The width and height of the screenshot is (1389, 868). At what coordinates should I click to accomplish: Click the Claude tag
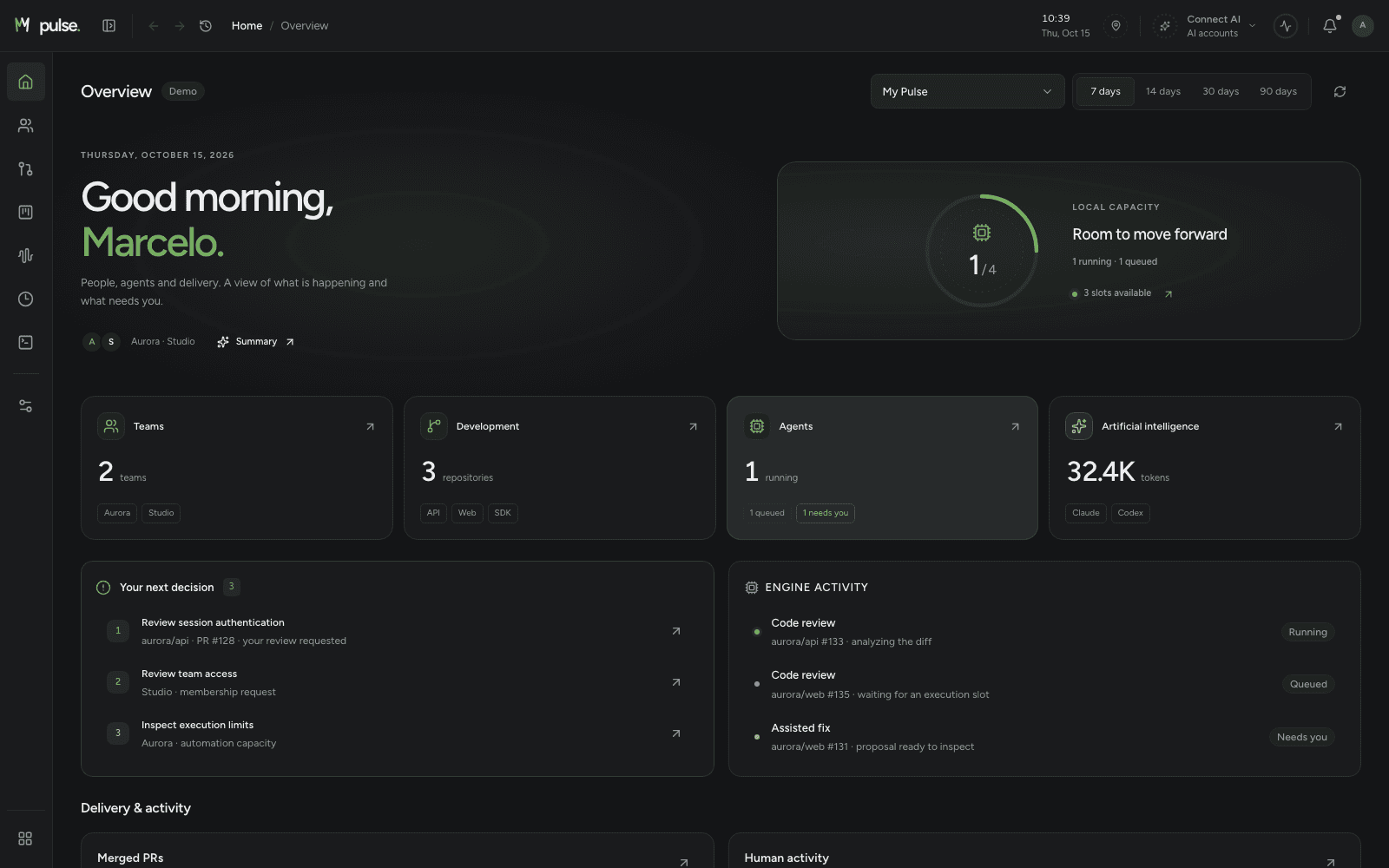(x=1086, y=513)
